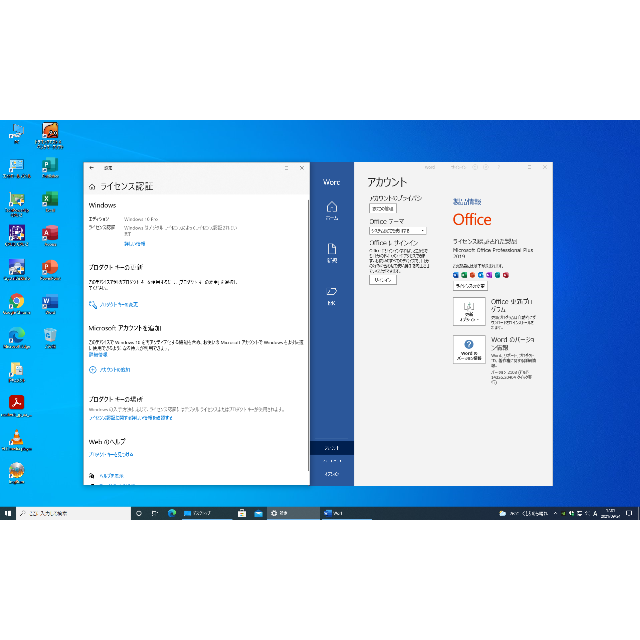Open the ImgBurn desktop shortcut
The width and height of the screenshot is (640, 640).
coord(17,473)
